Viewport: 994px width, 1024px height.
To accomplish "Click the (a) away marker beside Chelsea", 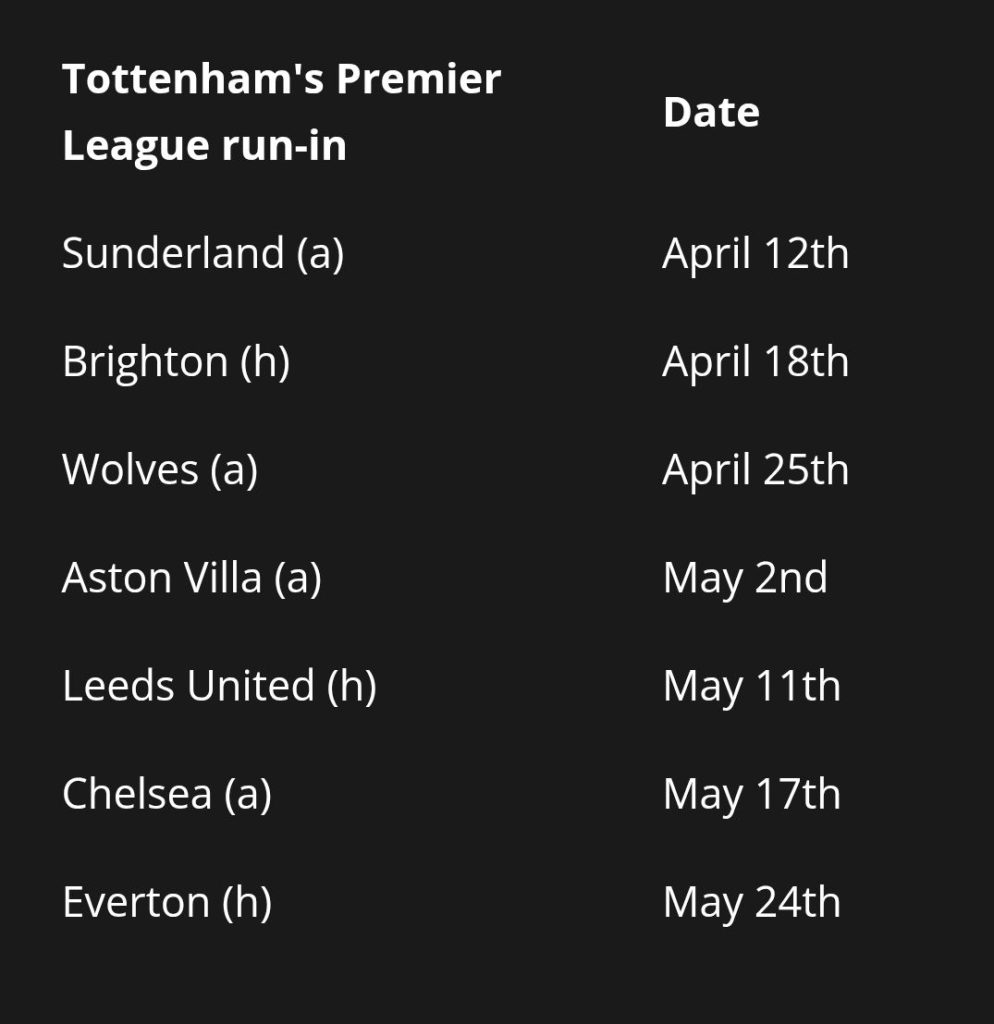I will tap(248, 794).
